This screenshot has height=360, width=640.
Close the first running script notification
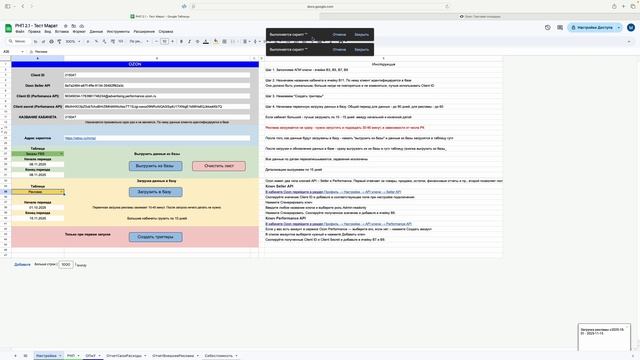coord(361,35)
